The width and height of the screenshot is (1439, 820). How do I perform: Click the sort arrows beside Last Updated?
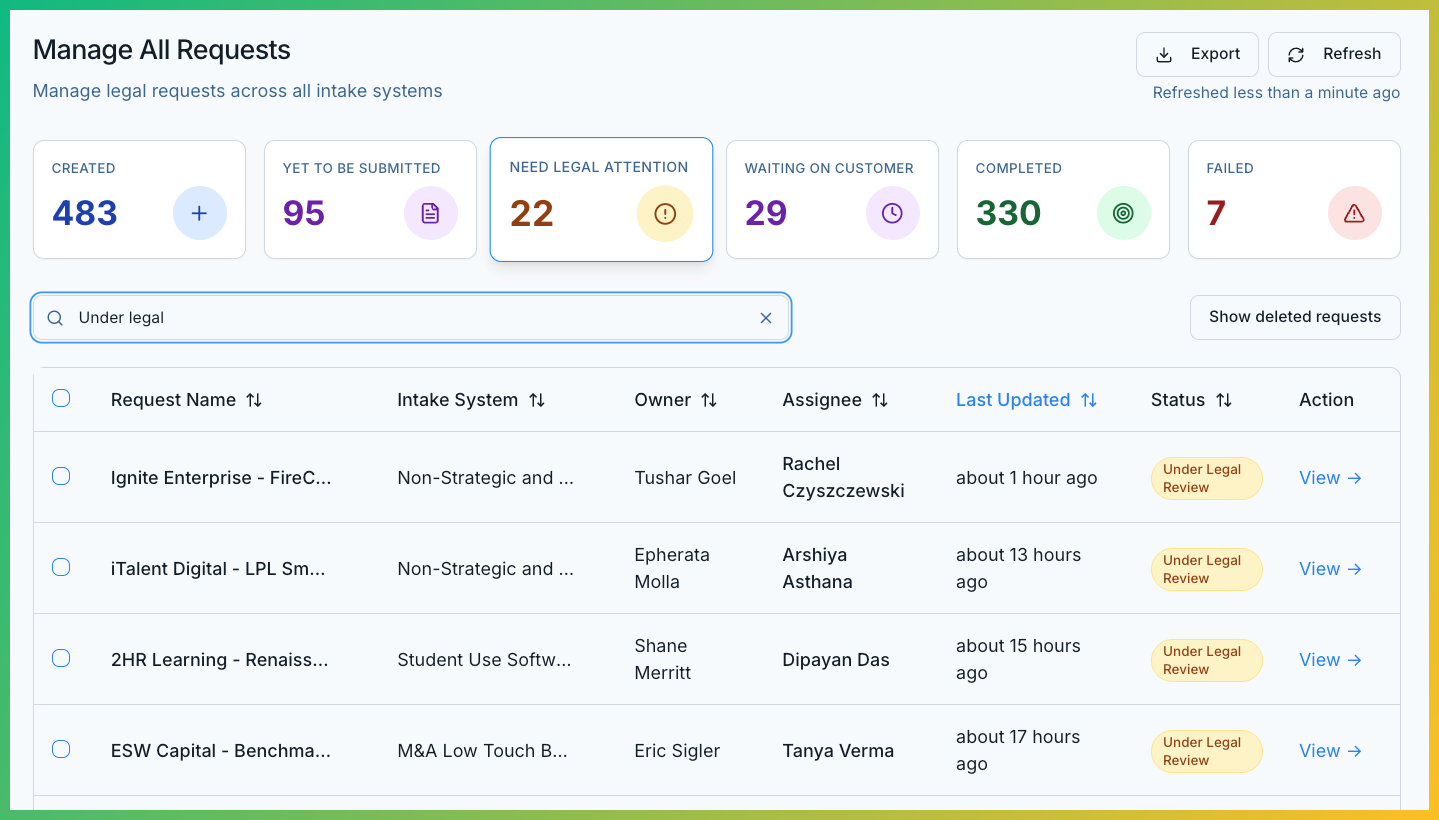(x=1089, y=399)
